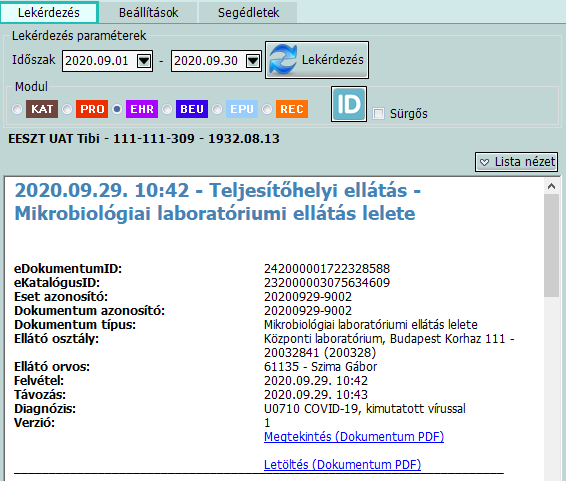The width and height of the screenshot is (566, 481).
Task: Expand the Lista nézet view selector
Action: (516, 162)
